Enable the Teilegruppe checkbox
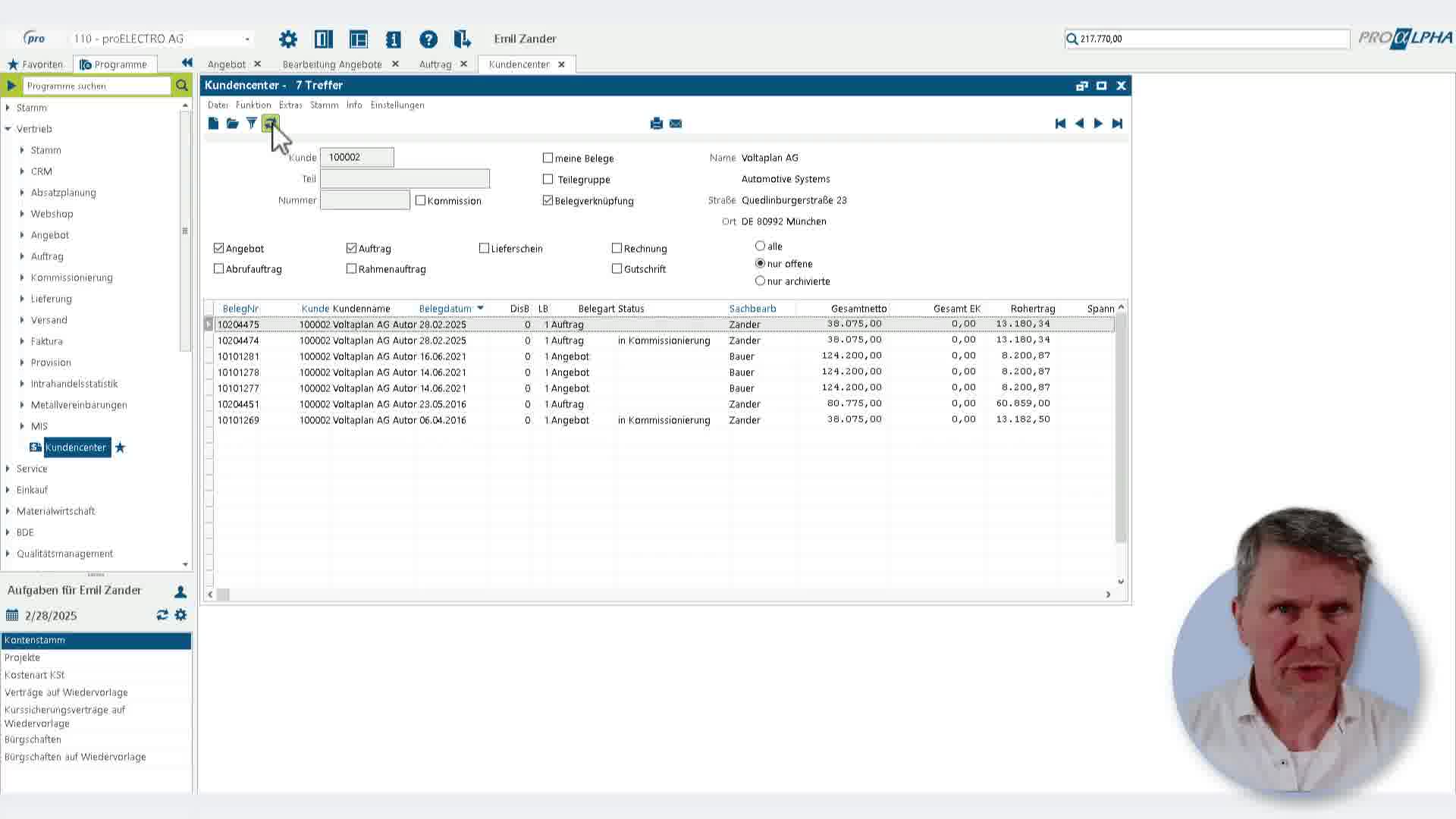1456x819 pixels. coord(548,179)
